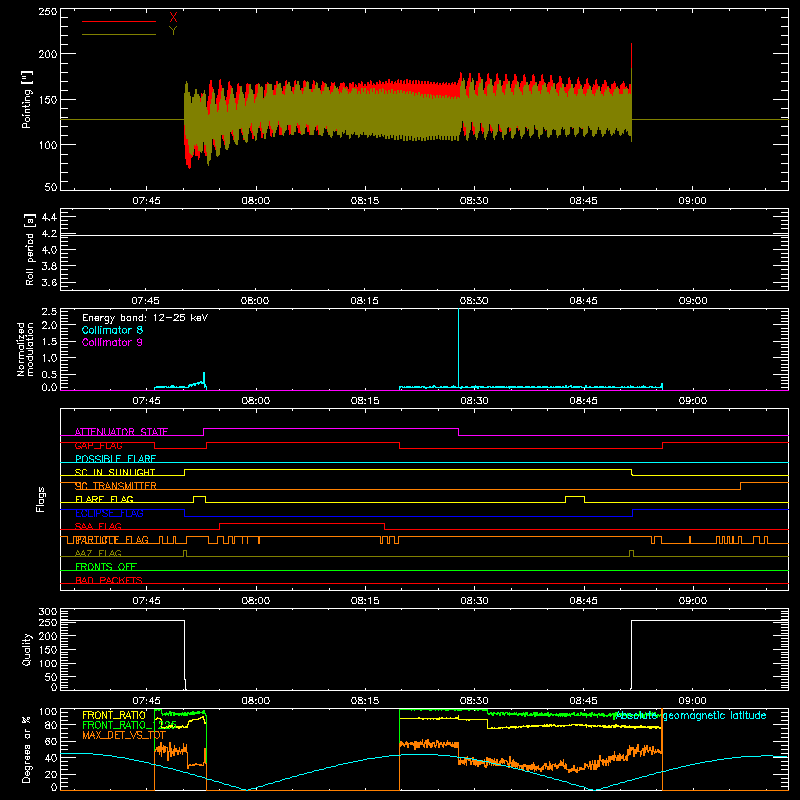Click the Normalized modulation axis title
This screenshot has height=800, width=800.
25,349
